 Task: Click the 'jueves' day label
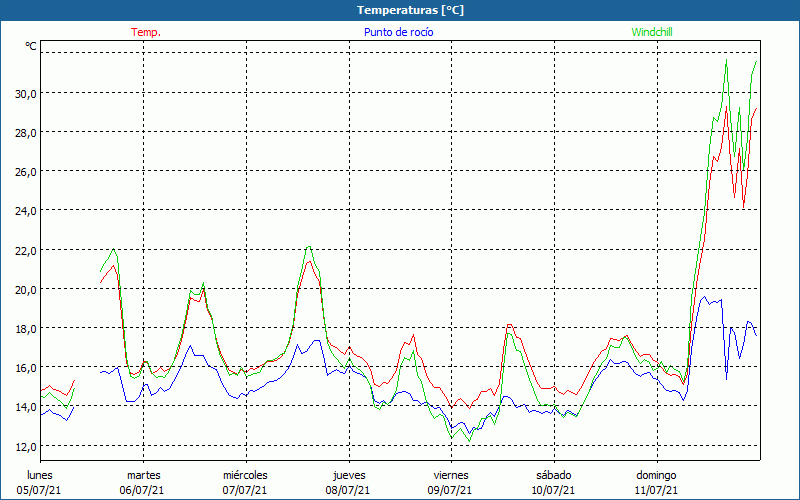pyautogui.click(x=349, y=475)
